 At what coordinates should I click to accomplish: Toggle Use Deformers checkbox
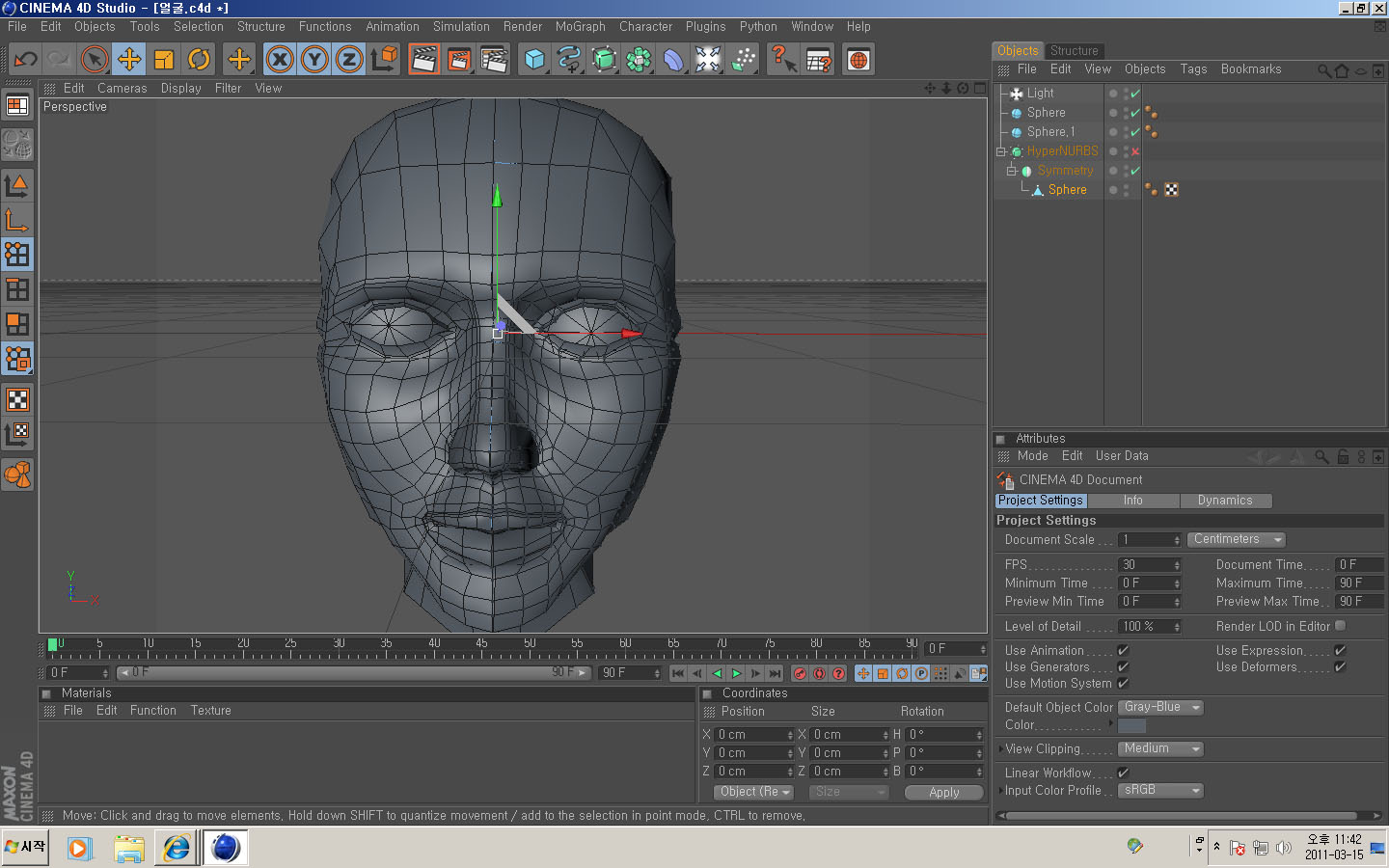coord(1340,667)
